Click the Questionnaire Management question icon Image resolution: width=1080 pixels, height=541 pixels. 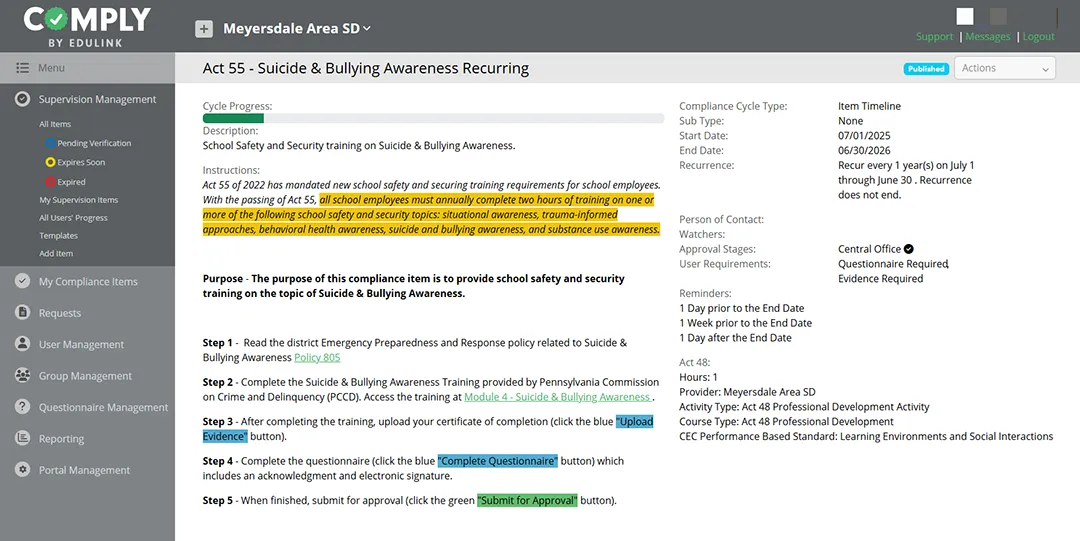(x=22, y=407)
